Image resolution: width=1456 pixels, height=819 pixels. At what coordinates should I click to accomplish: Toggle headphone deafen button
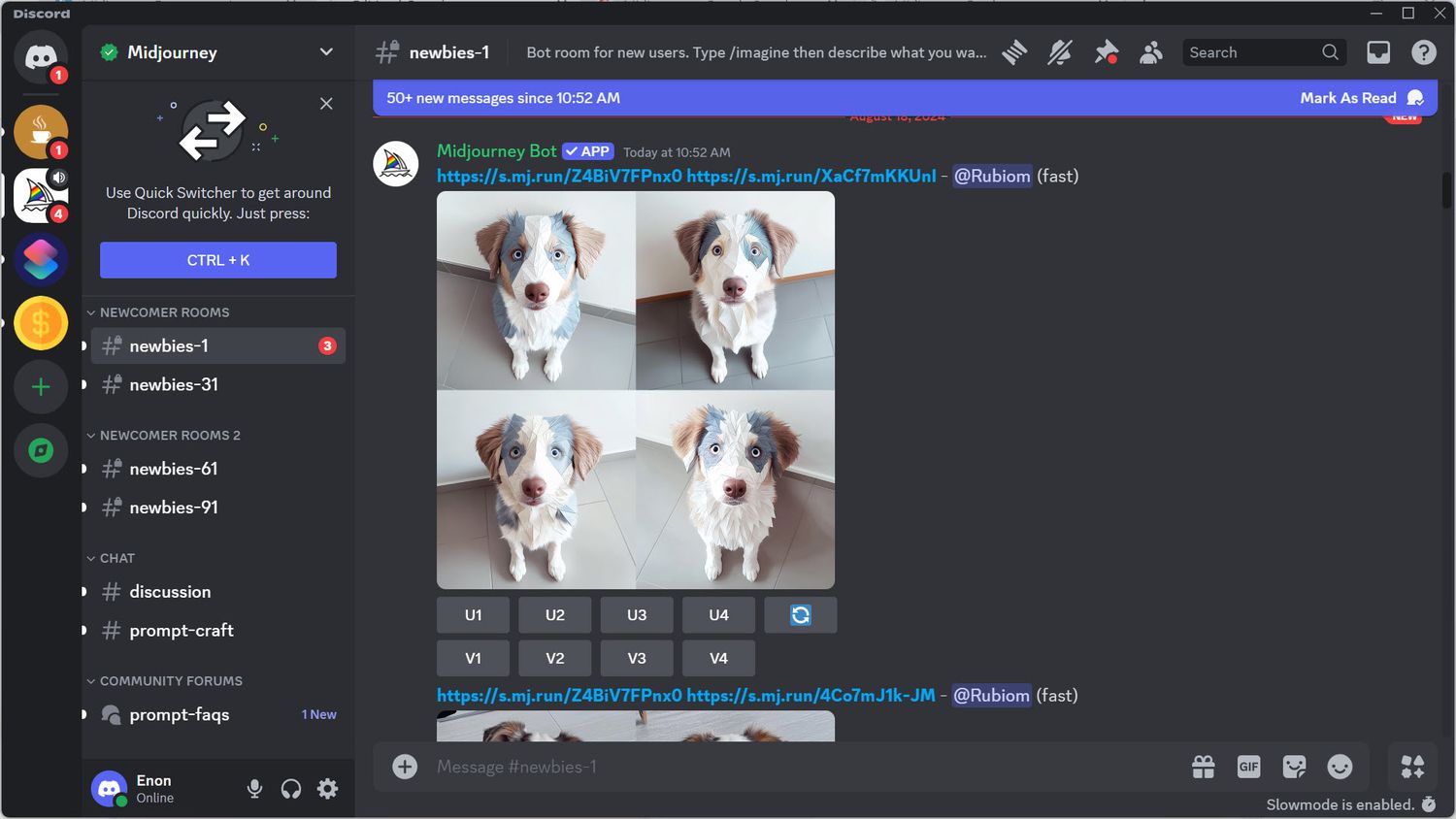[291, 789]
